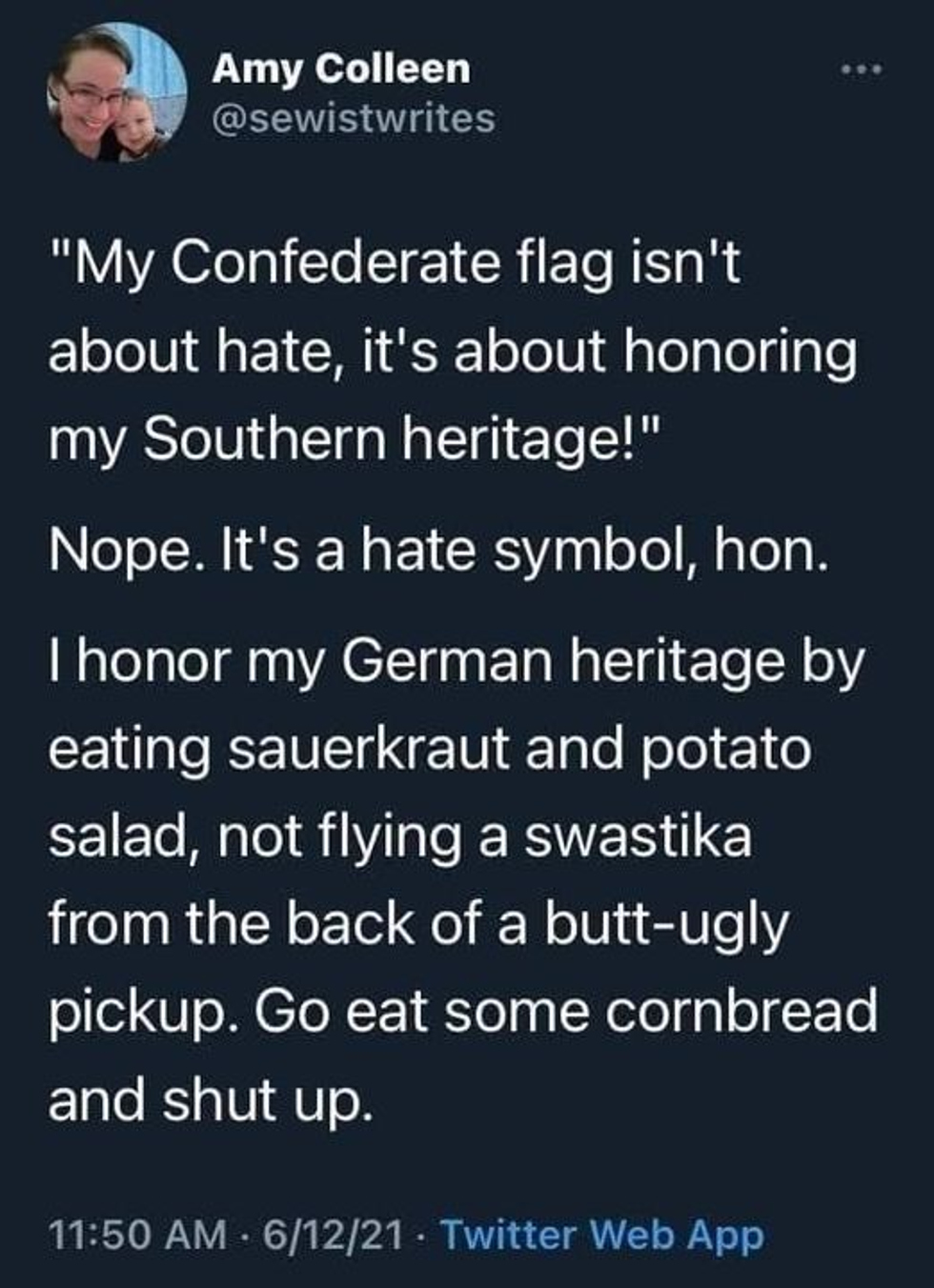This screenshot has height=1288, width=934.
Task: Click the Twitter Web App source link
Action: [602, 1236]
